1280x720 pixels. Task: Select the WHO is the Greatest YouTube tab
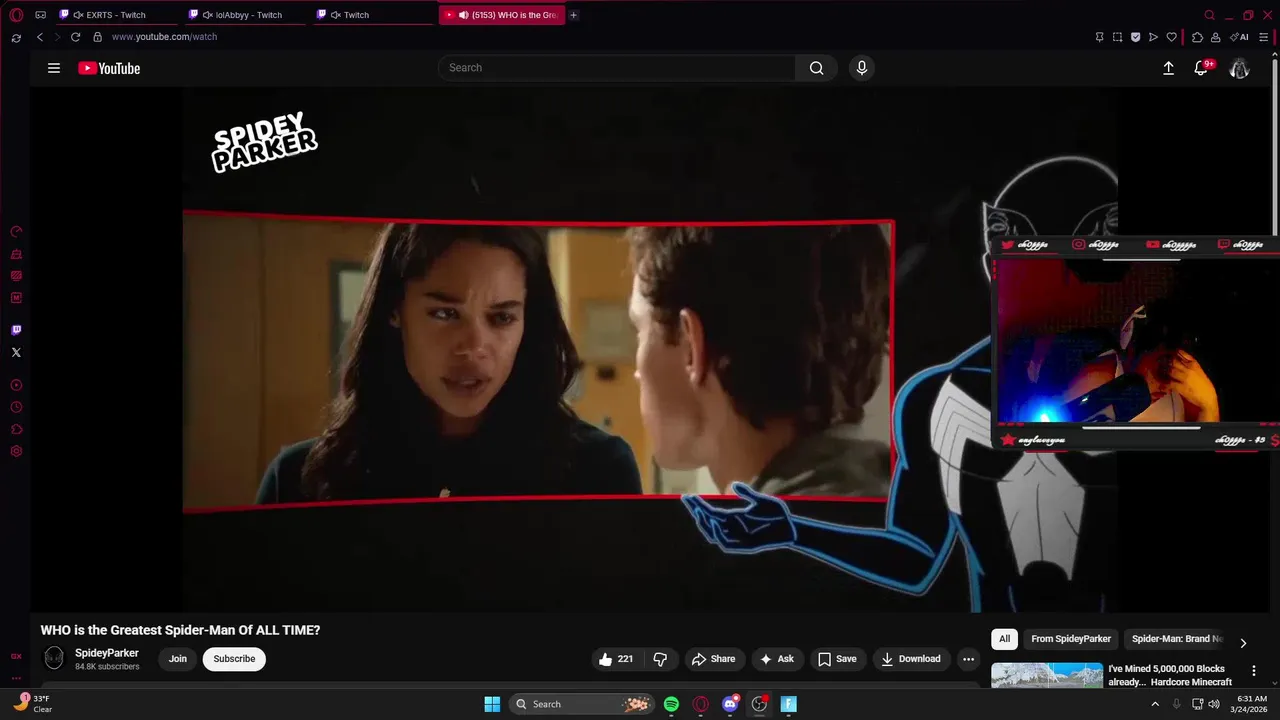click(502, 15)
